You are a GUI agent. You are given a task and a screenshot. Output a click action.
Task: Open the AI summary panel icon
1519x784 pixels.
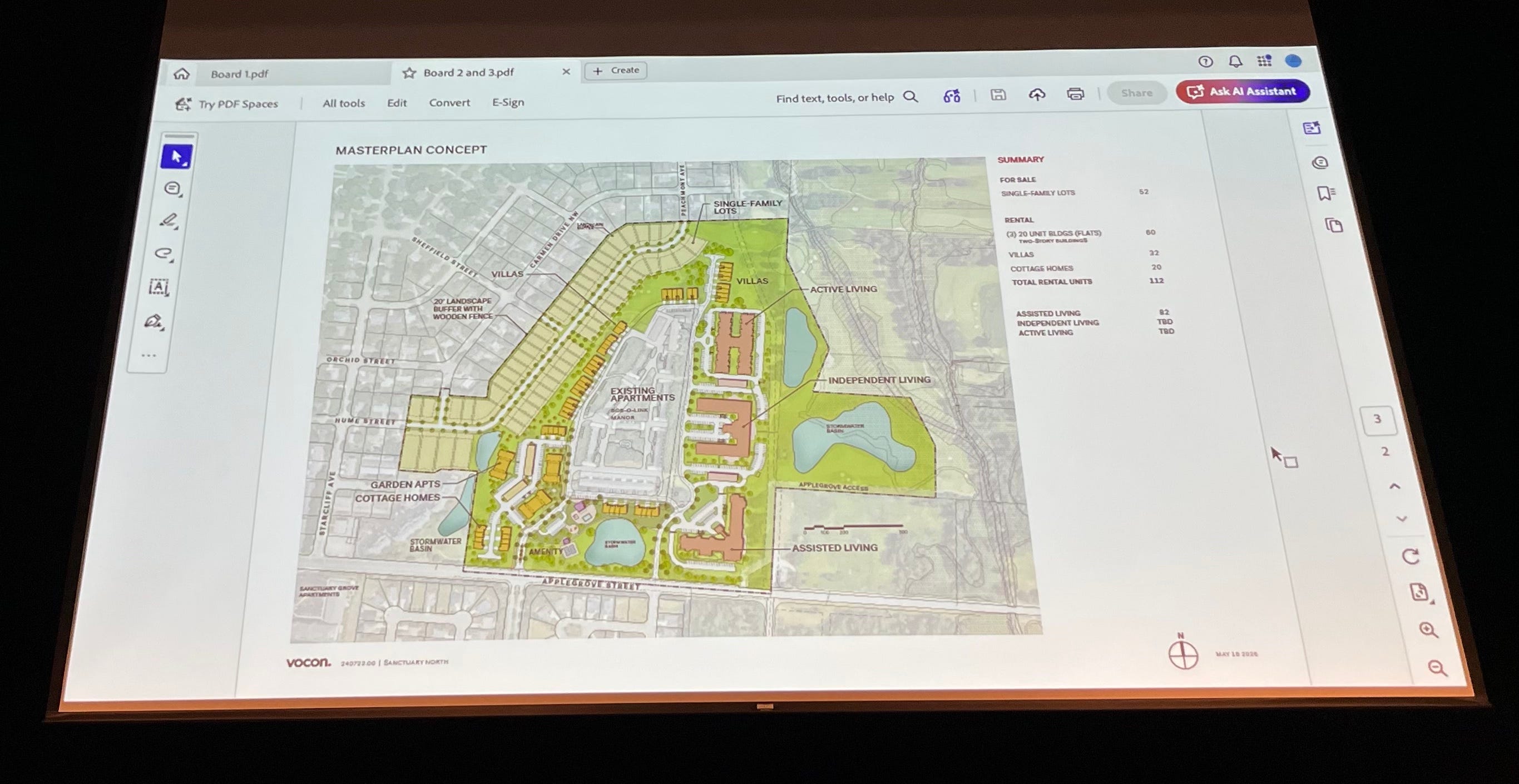pos(1312,128)
